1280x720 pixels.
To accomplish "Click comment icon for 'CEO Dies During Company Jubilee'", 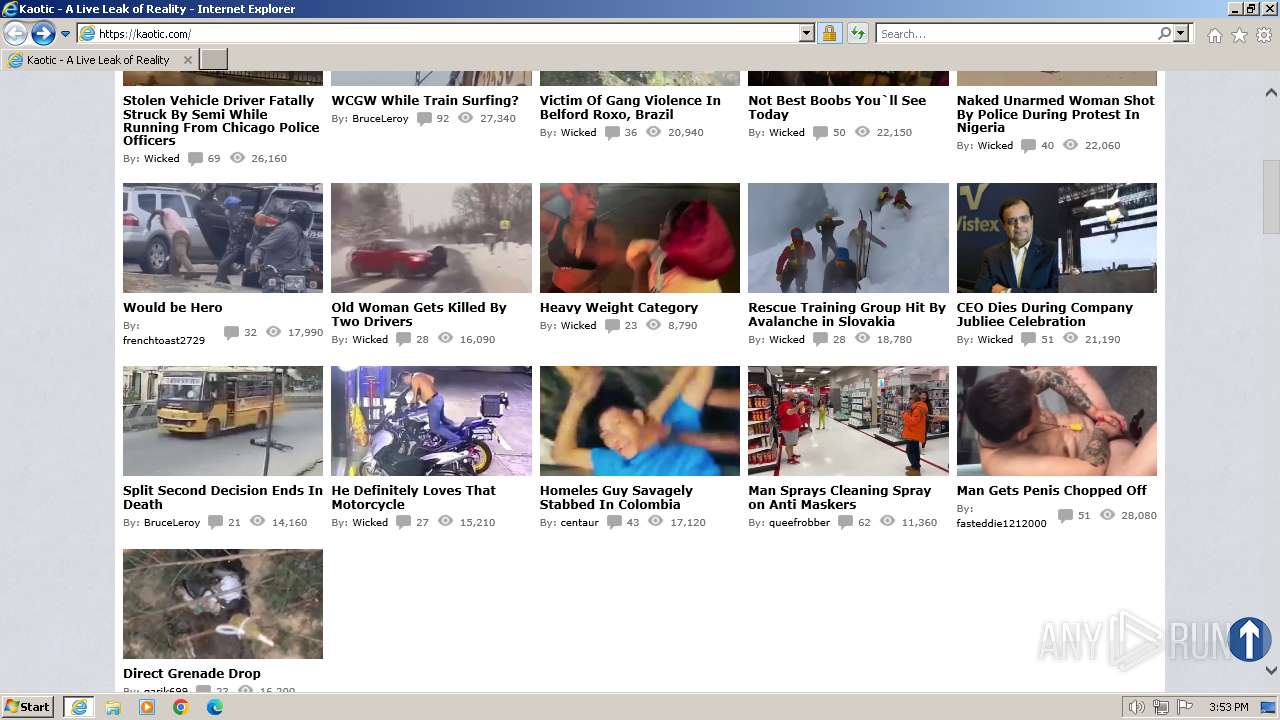I will 1029,340.
